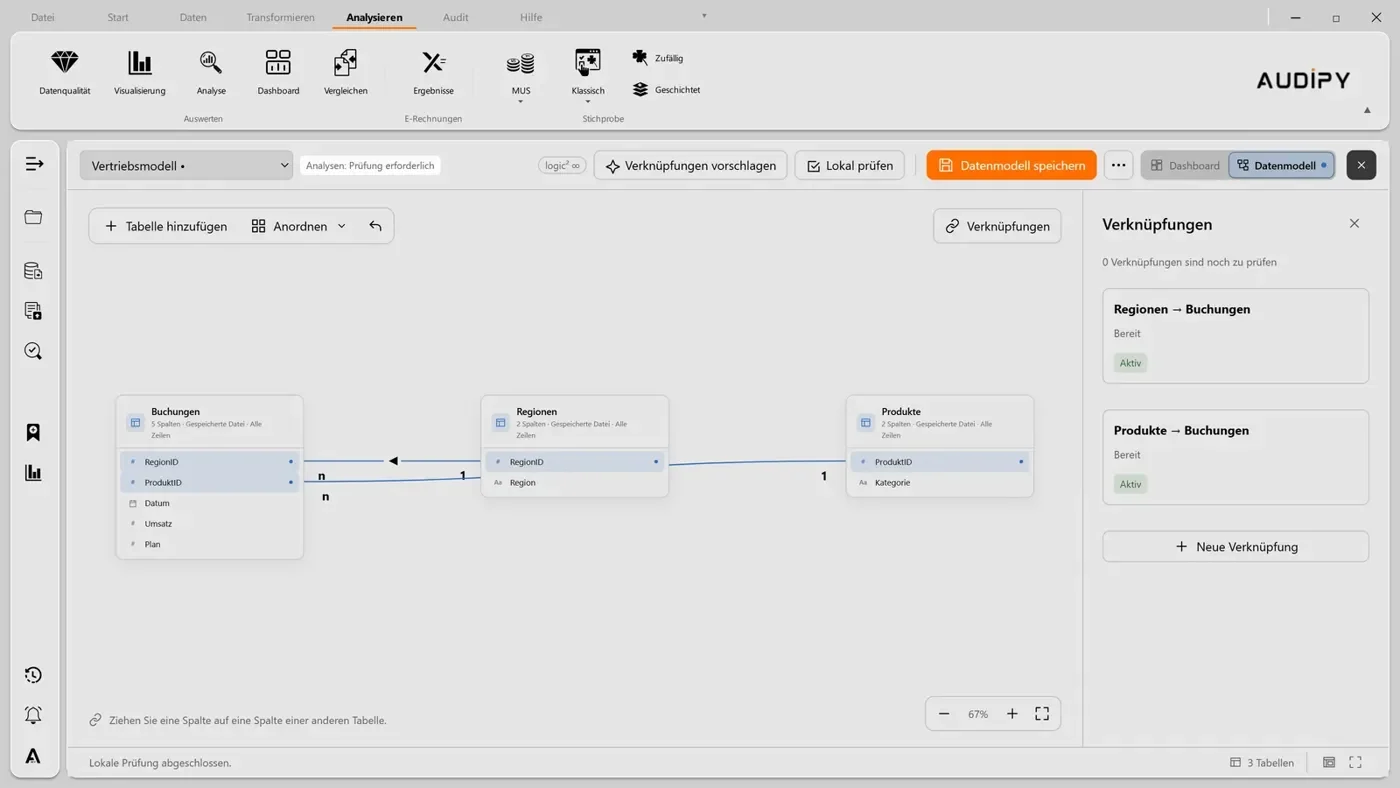Image resolution: width=1400 pixels, height=788 pixels.
Task: Expand the Anordnen layout dropdown
Action: [x=299, y=226]
